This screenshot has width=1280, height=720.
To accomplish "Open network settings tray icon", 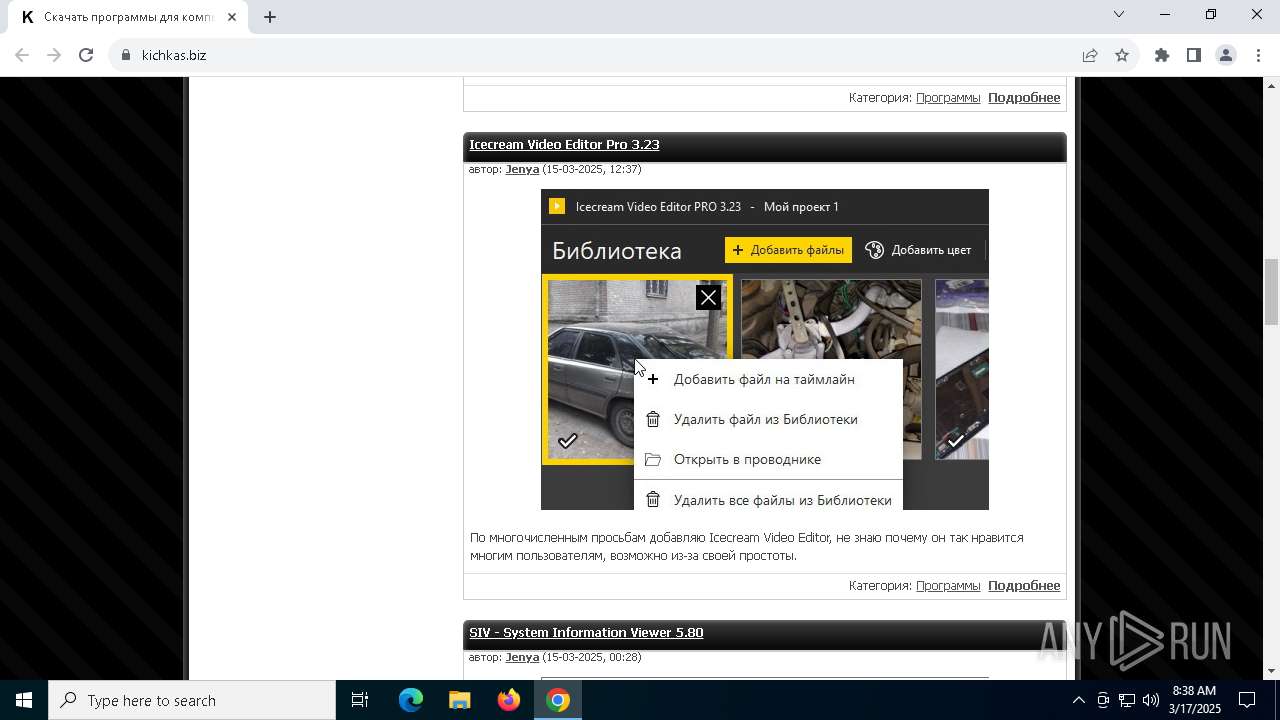I will 1127,700.
